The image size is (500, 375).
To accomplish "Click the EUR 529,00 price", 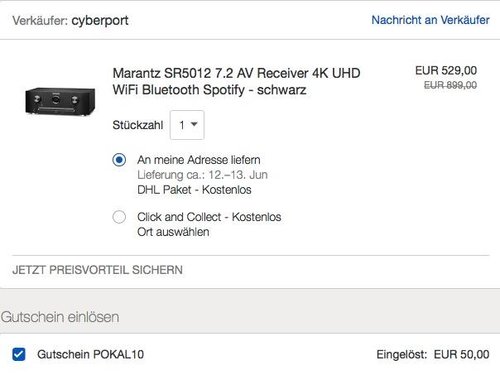I will 446,70.
